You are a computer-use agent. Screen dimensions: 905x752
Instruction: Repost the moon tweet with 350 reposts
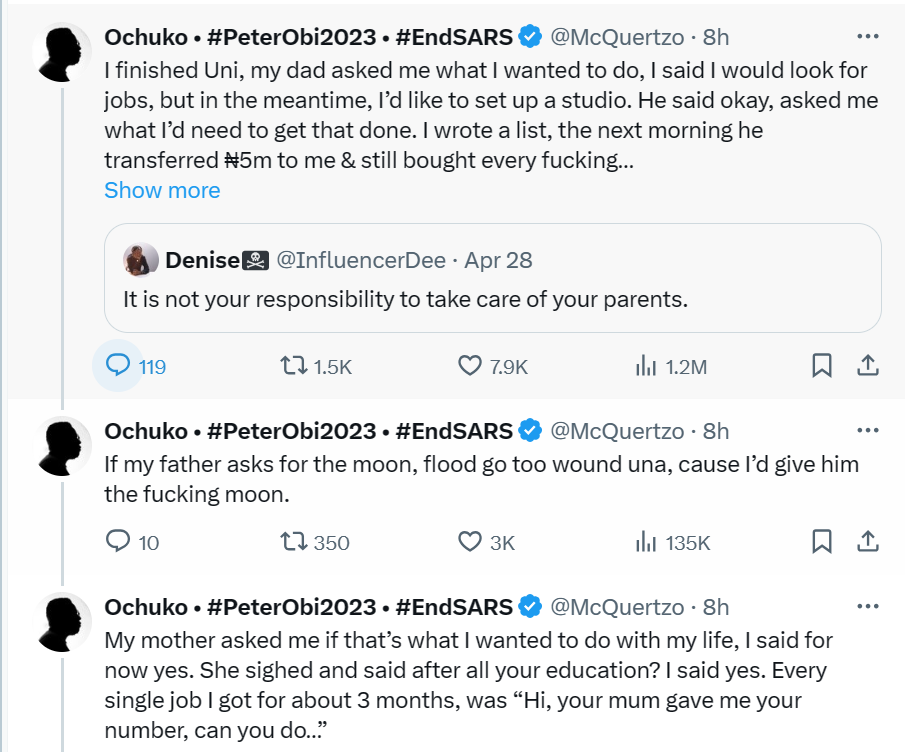click(x=294, y=542)
